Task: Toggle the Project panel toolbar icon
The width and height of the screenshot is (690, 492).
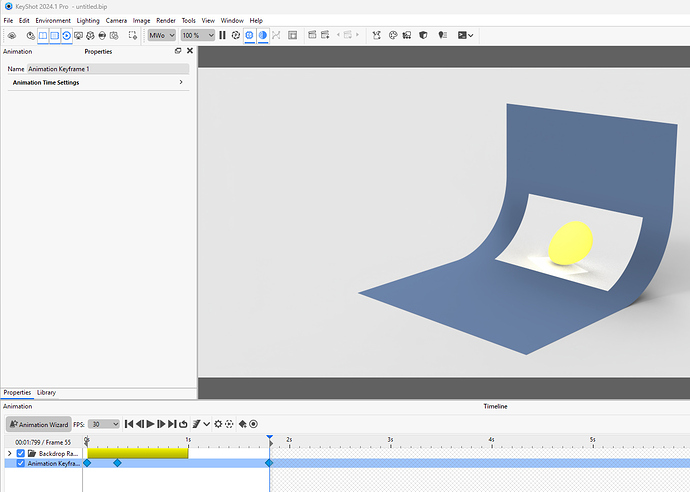Action: tap(55, 35)
